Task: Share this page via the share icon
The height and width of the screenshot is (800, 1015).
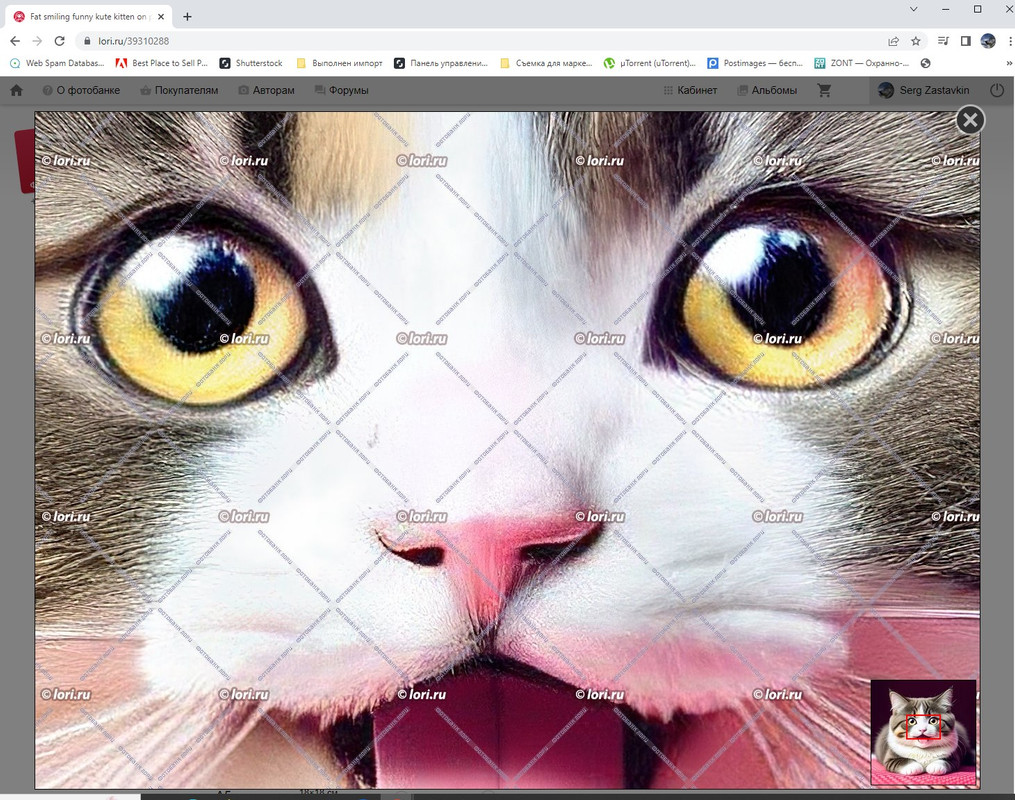Action: (x=893, y=41)
